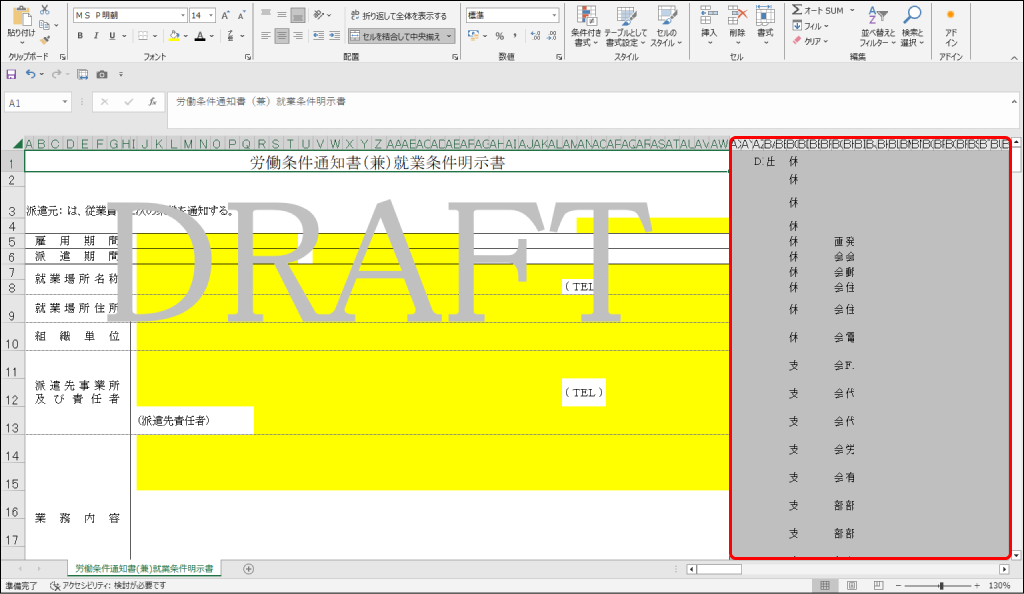The height and width of the screenshot is (594, 1024).
Task: Click the camera icon on the Quick Access Toolbar
Action: pos(104,74)
